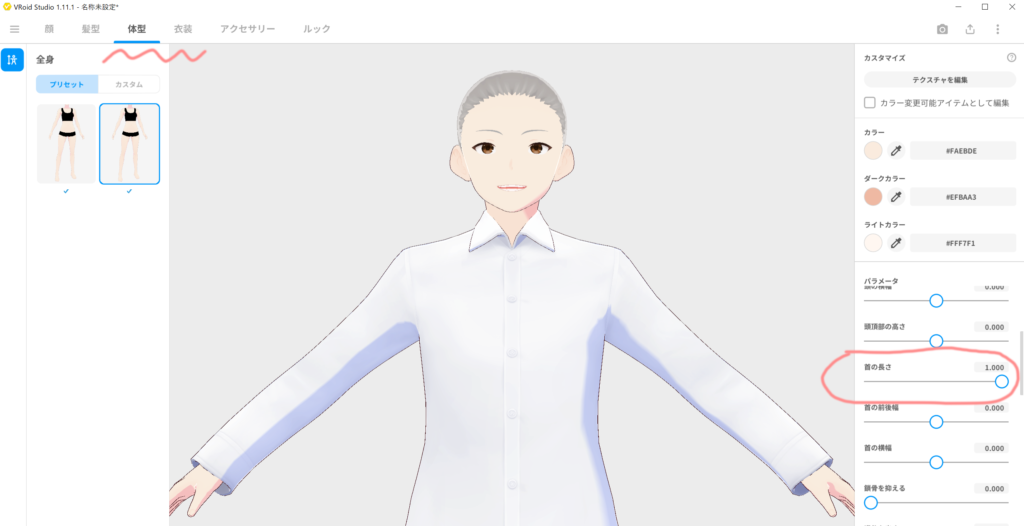
Task: Click the テクスチャを編集 button
Action: 939,79
